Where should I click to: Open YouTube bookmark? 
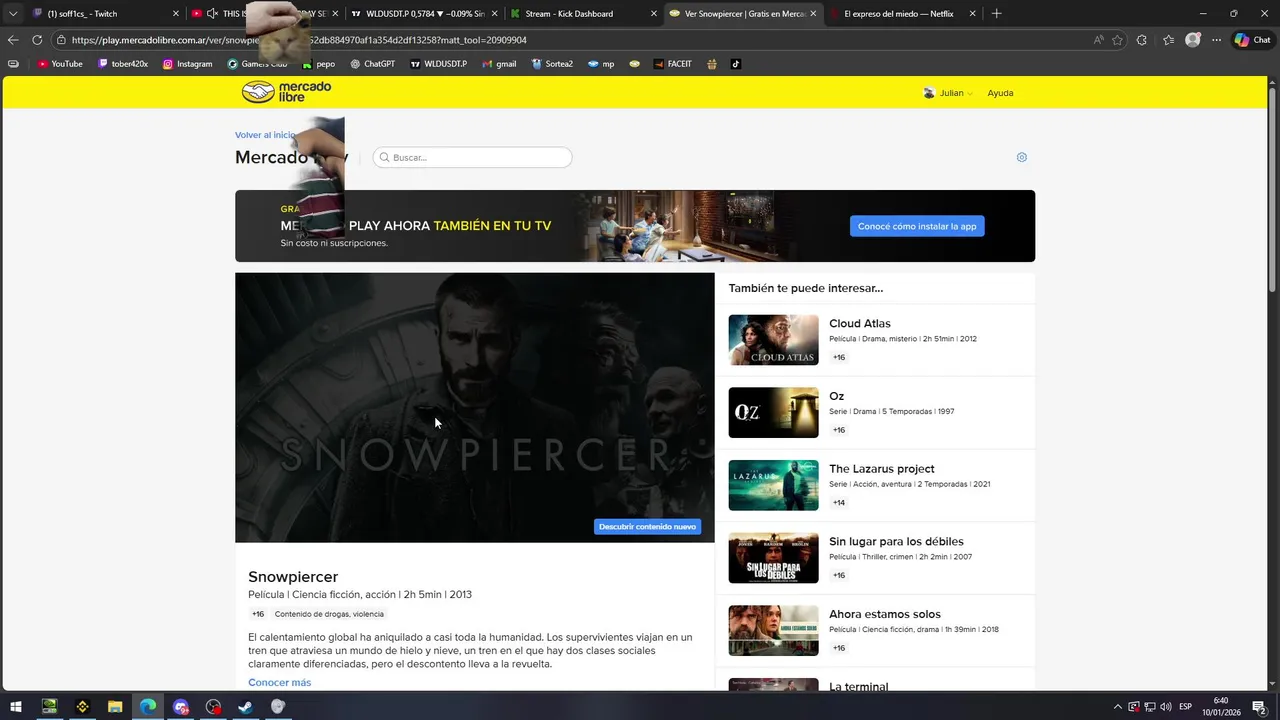[x=59, y=64]
